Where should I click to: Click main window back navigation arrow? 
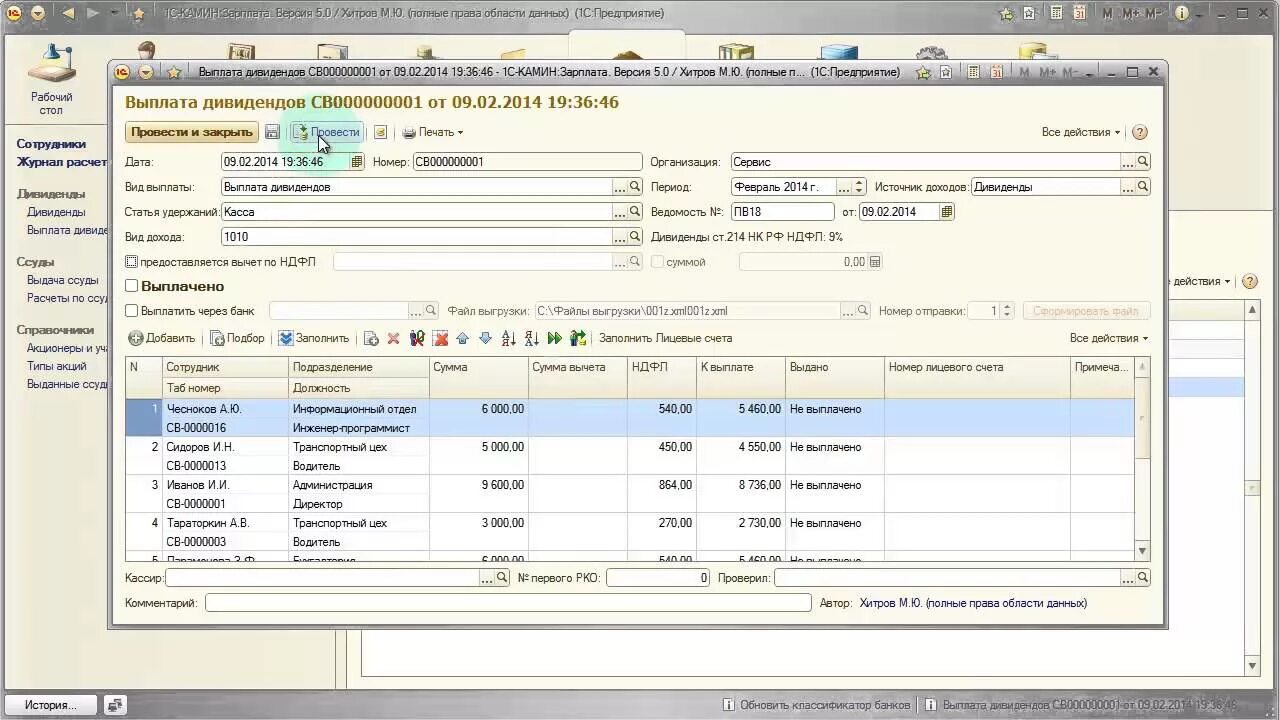point(69,13)
